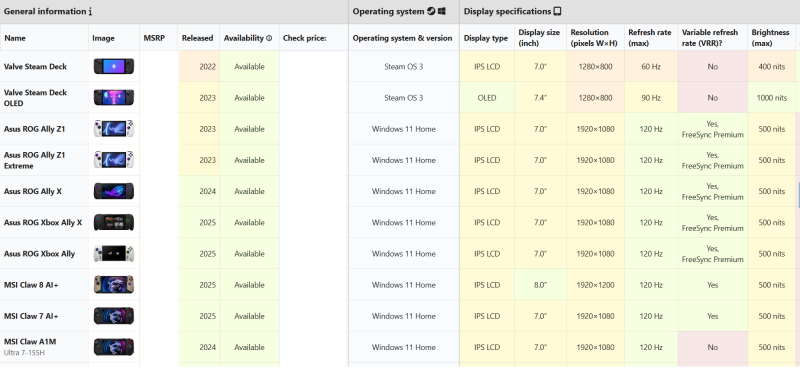This screenshot has height=376, width=800.
Task: Click the info icon beside General information
Action: coord(90,11)
